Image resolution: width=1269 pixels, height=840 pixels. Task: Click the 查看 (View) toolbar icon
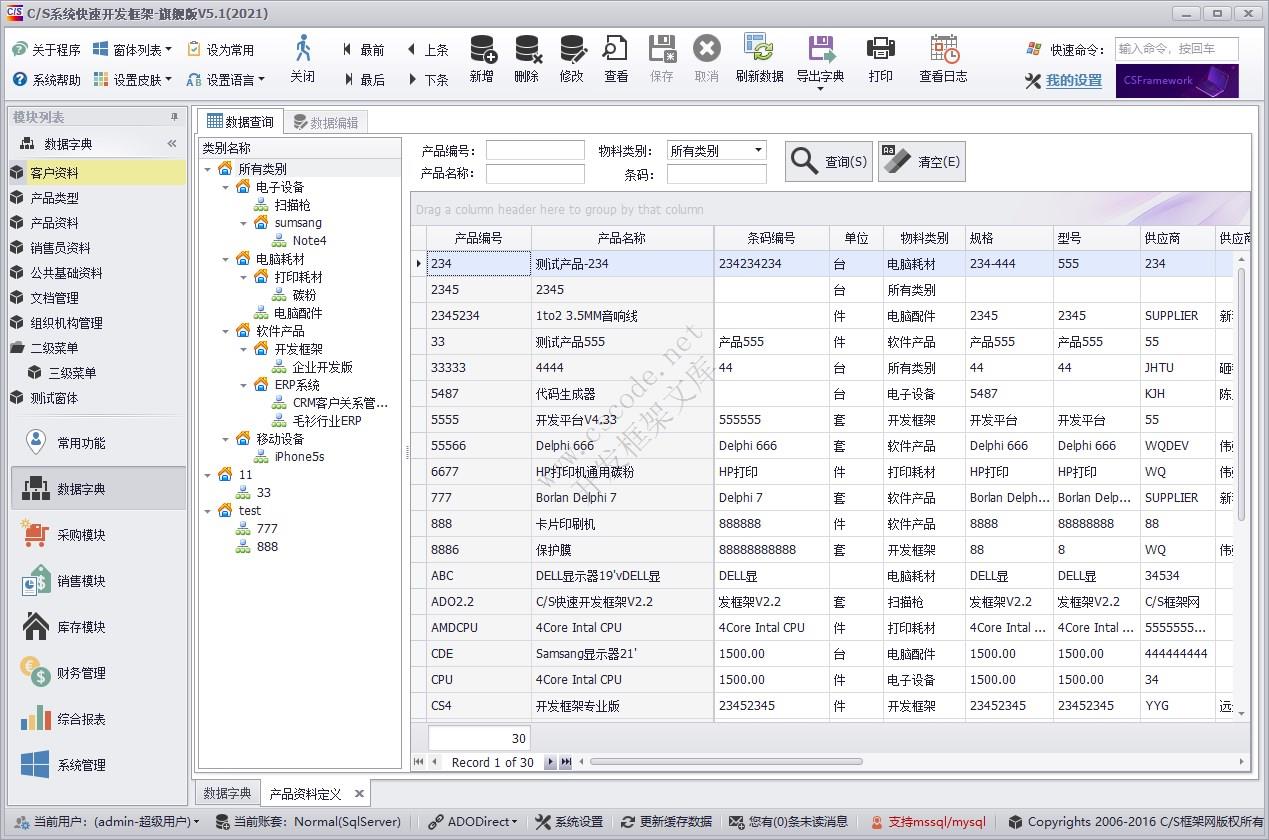pyautogui.click(x=616, y=50)
